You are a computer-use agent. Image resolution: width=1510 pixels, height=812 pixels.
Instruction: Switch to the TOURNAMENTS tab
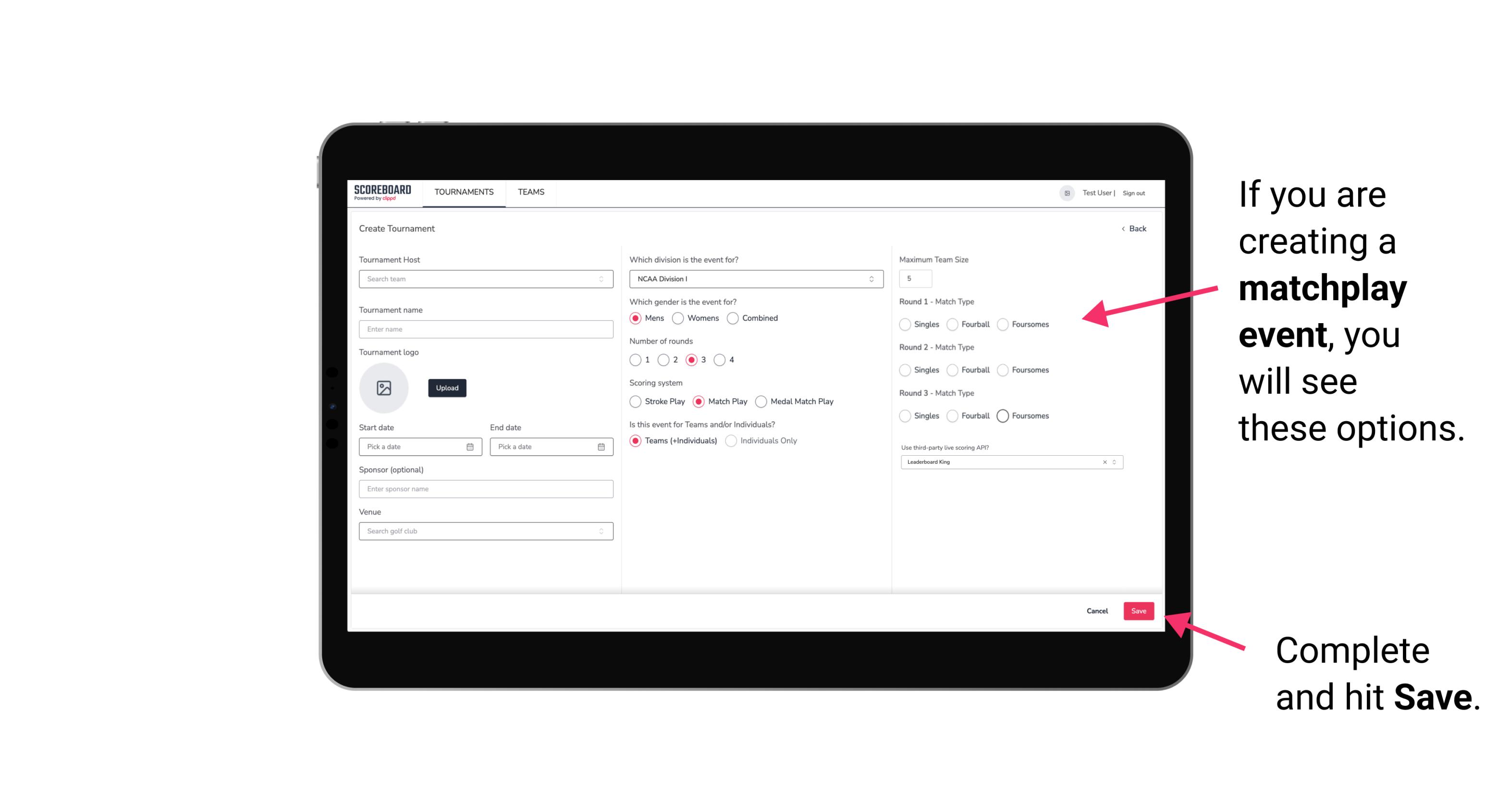[464, 192]
